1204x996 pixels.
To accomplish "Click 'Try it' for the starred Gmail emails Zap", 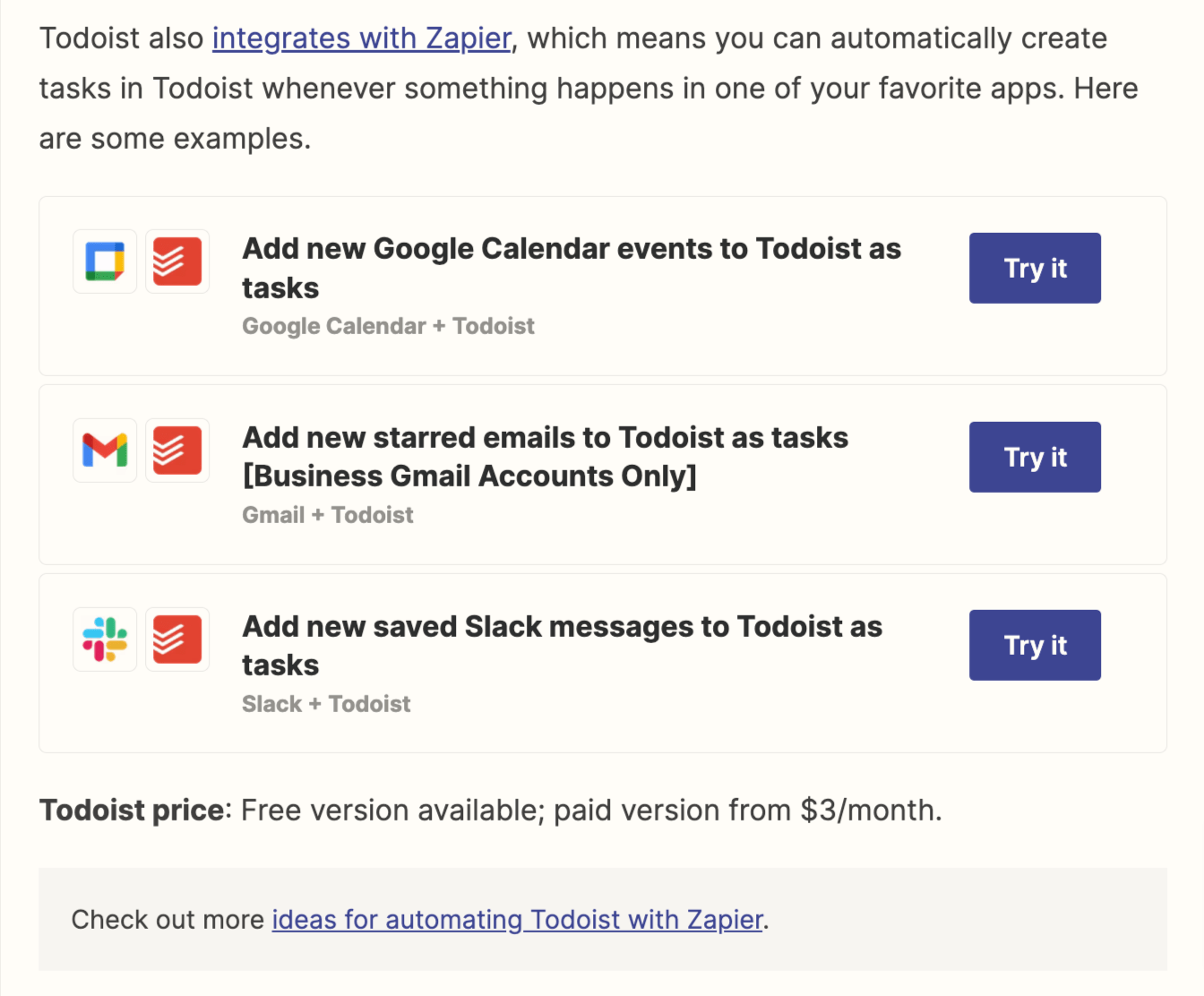I will [x=1035, y=457].
